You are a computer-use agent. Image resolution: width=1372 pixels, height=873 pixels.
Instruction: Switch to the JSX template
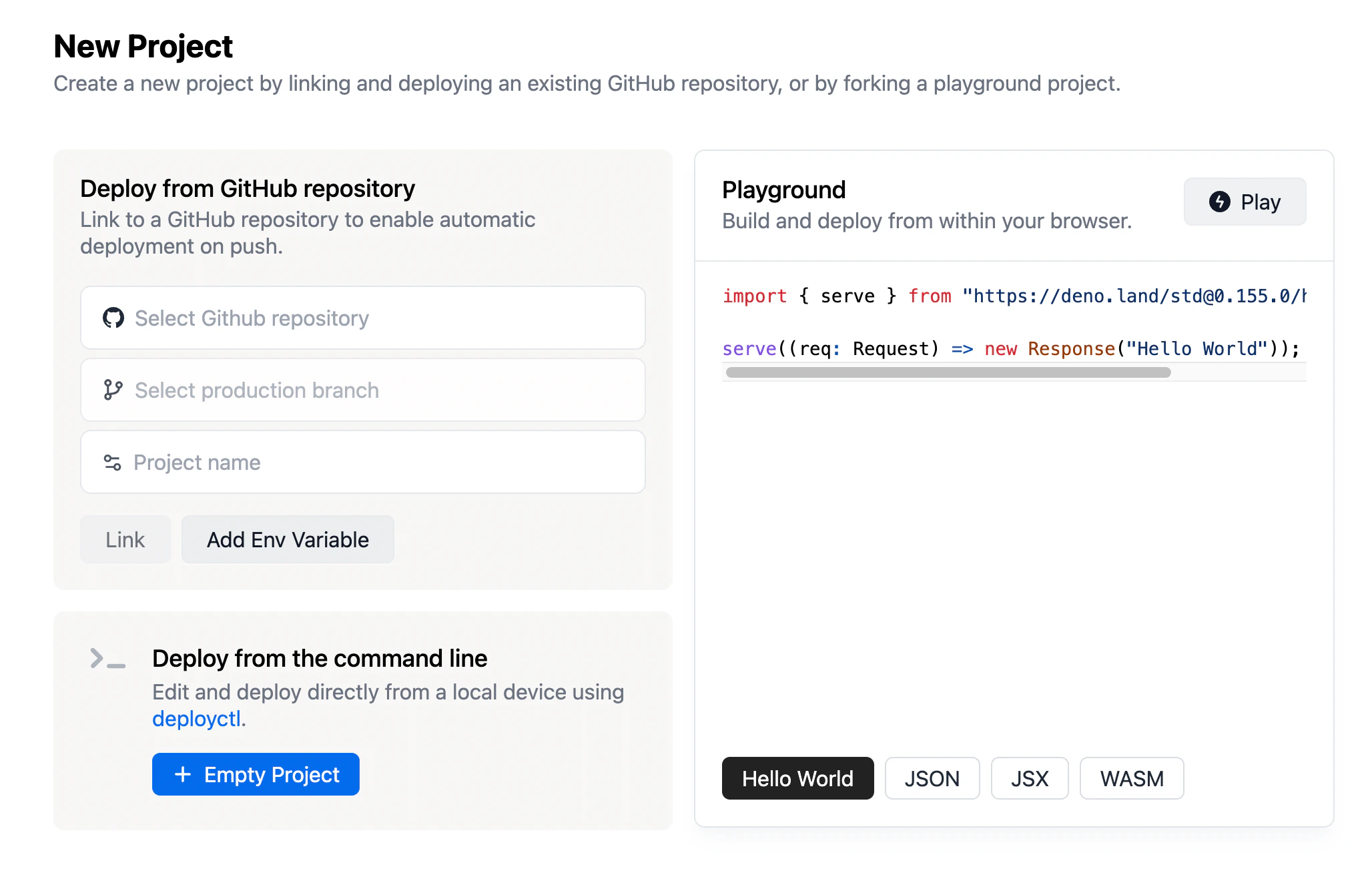point(1029,778)
